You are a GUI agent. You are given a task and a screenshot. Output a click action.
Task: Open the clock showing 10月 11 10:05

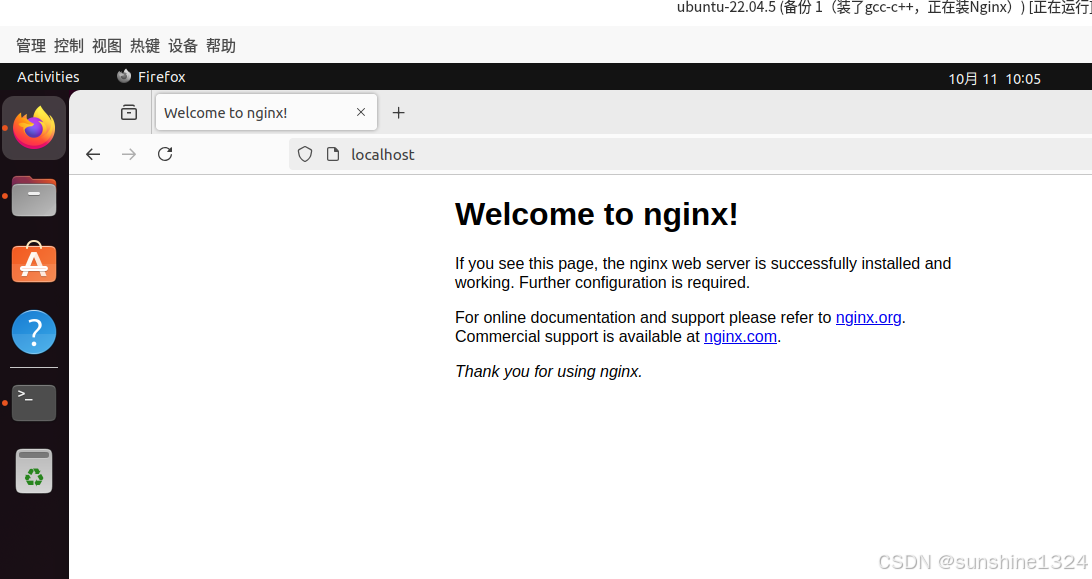pos(994,79)
